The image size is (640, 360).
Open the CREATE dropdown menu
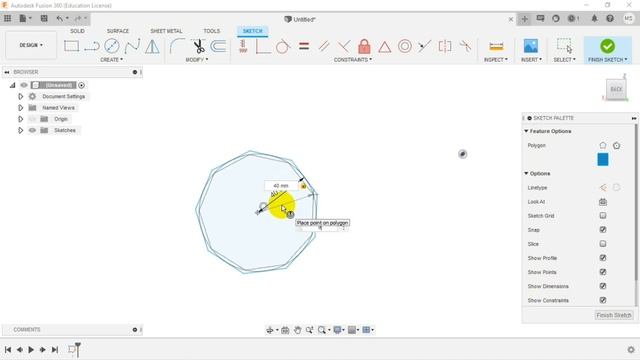(111, 60)
